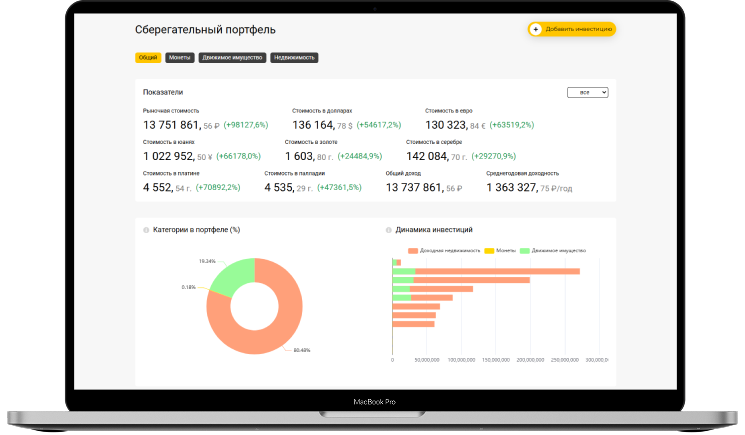Switch to the Общий tab
Screen dimensions: 745x435
coord(148,58)
